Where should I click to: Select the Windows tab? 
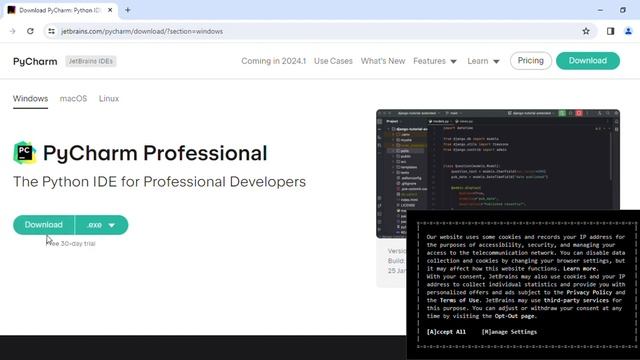coord(30,99)
